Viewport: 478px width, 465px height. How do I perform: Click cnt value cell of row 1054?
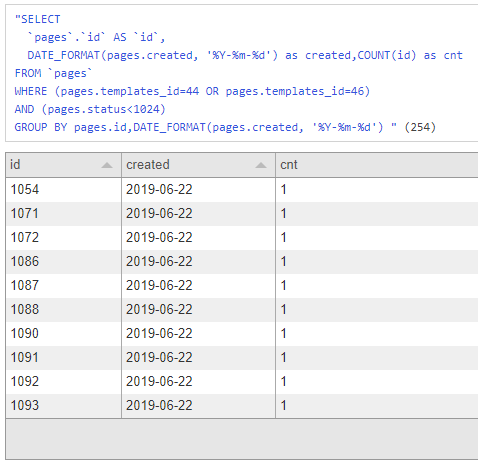[377, 190]
